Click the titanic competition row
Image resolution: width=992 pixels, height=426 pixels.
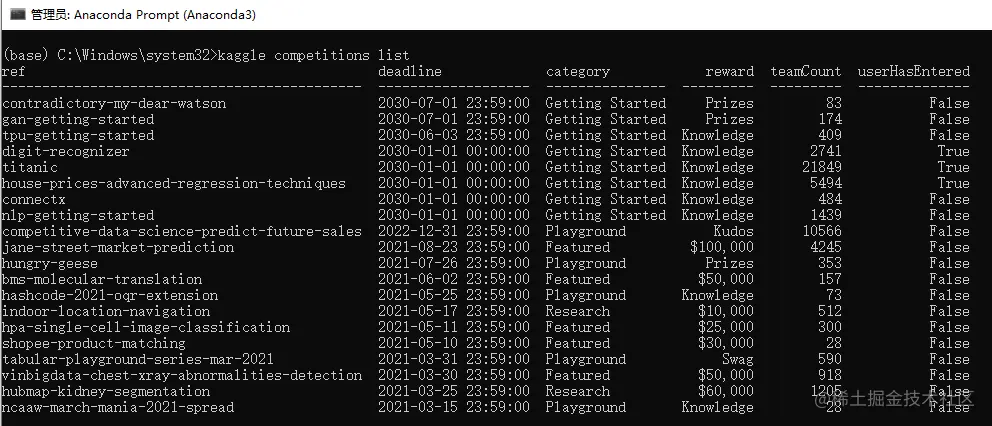pos(485,167)
